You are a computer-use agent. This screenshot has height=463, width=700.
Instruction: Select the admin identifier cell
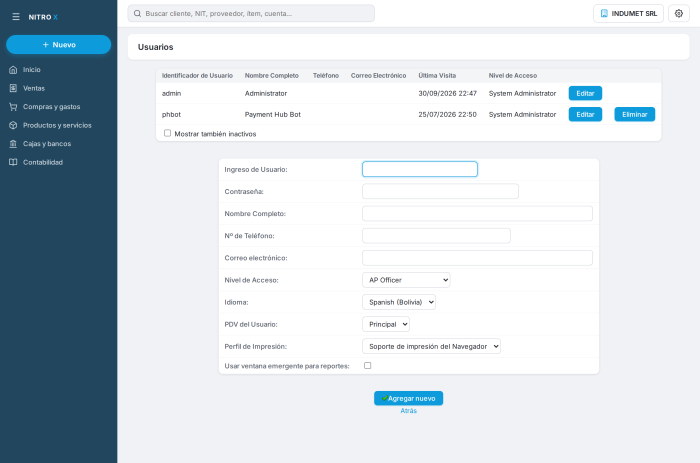[x=171, y=93]
